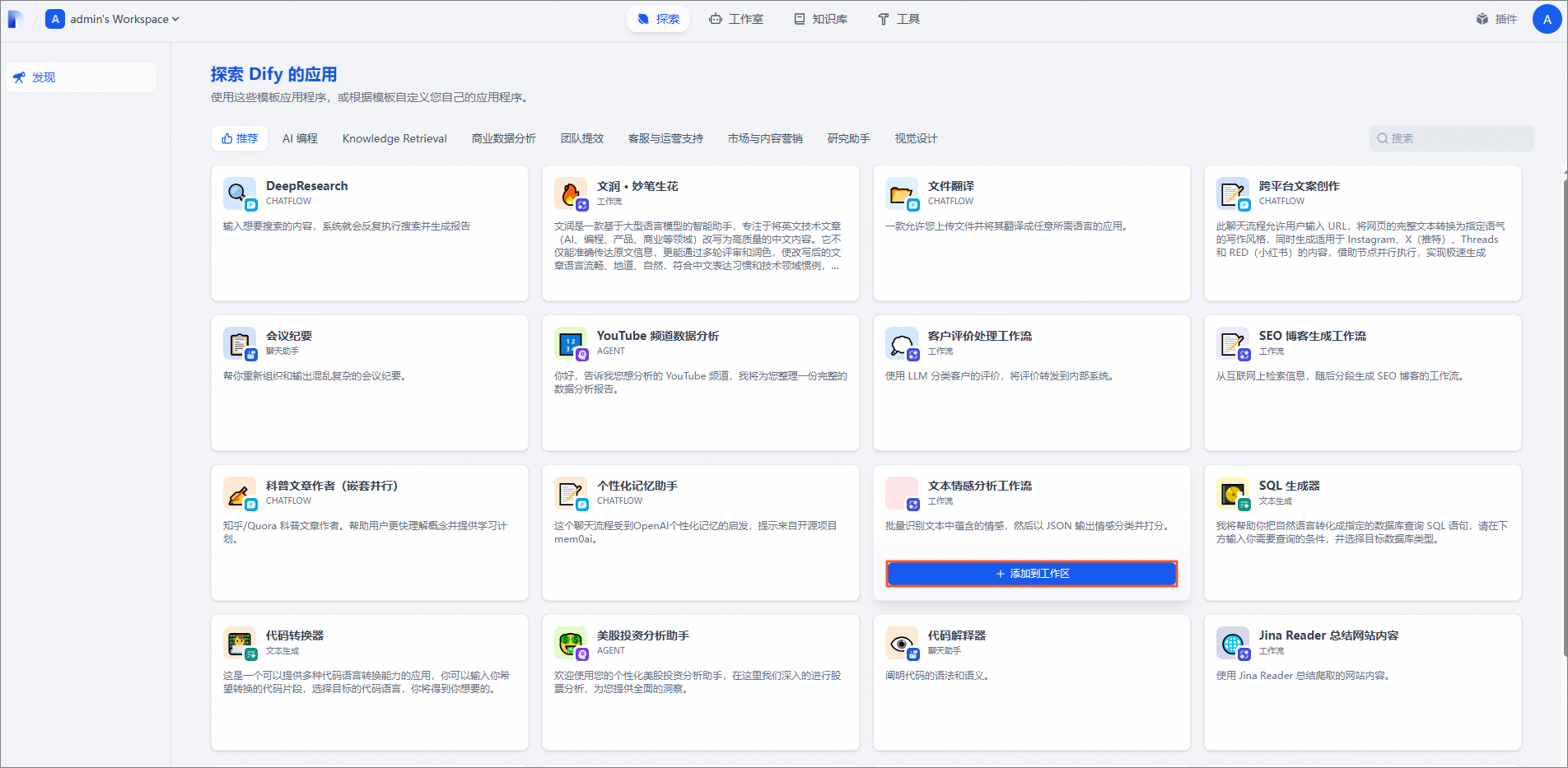The height and width of the screenshot is (768, 1568).
Task: Click the SQL 生成器 title text
Action: [x=1289, y=486]
